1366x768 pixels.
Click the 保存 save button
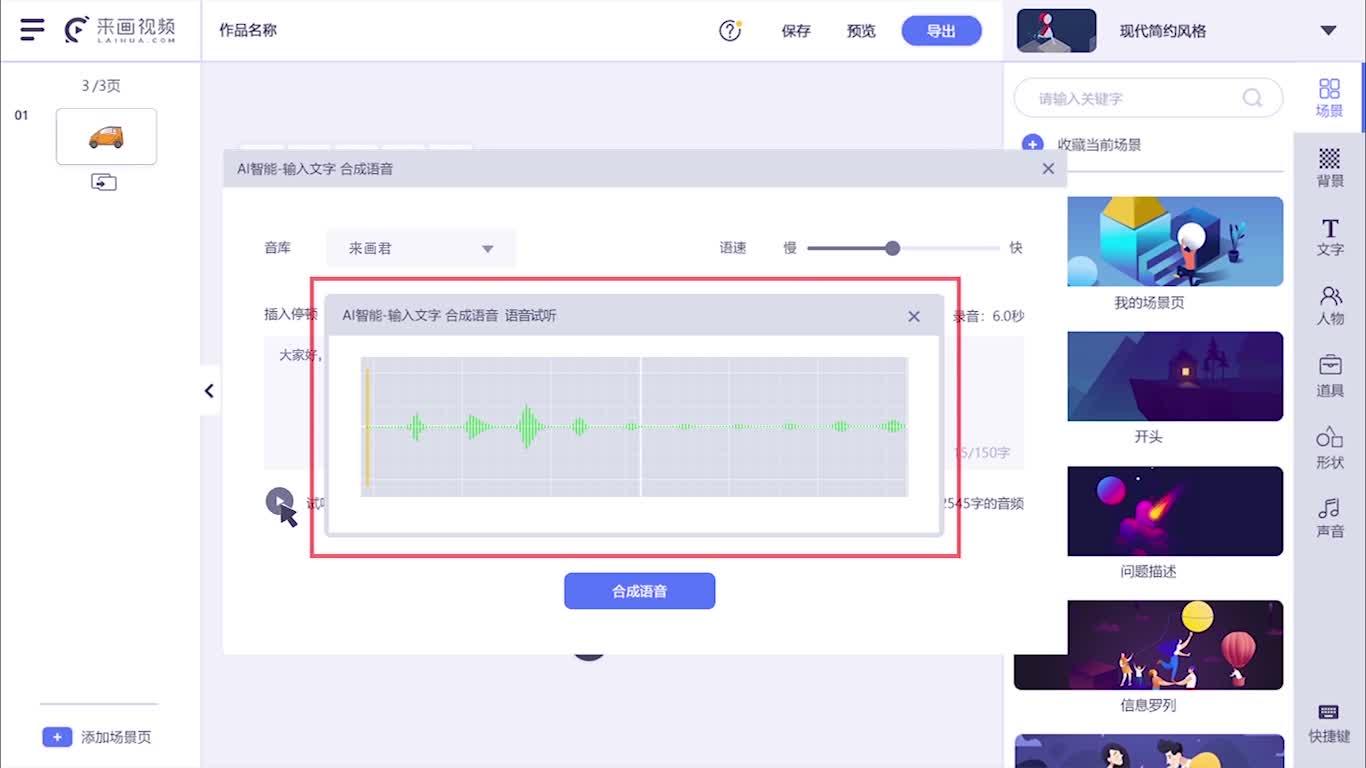[796, 31]
